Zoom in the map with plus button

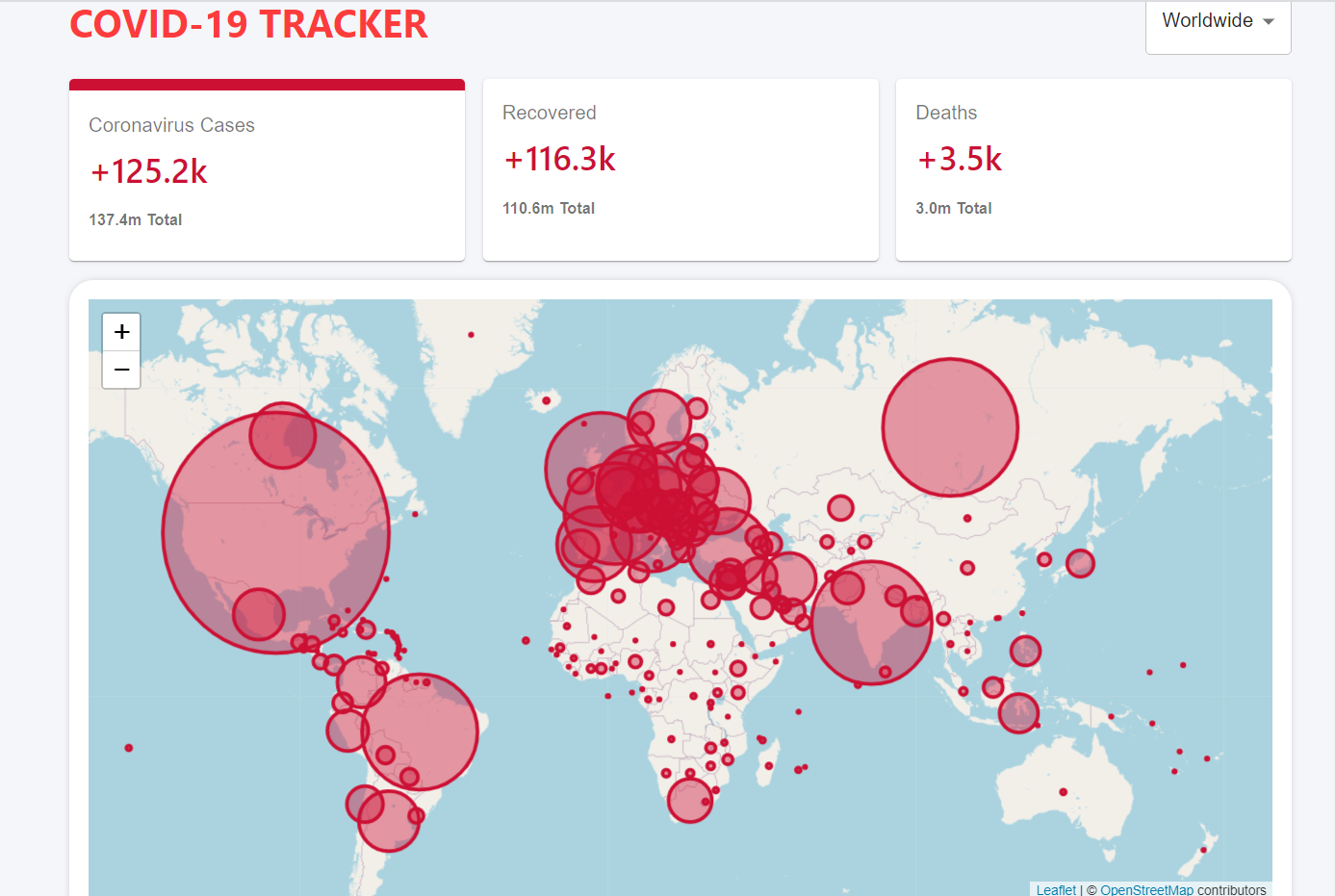click(121, 332)
